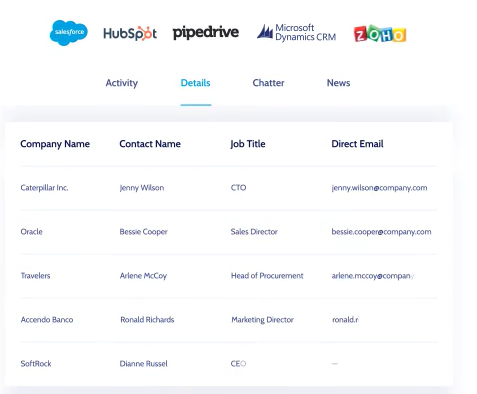The image size is (477, 394).
Task: Select the Travelers company cell
Action: coord(35,276)
